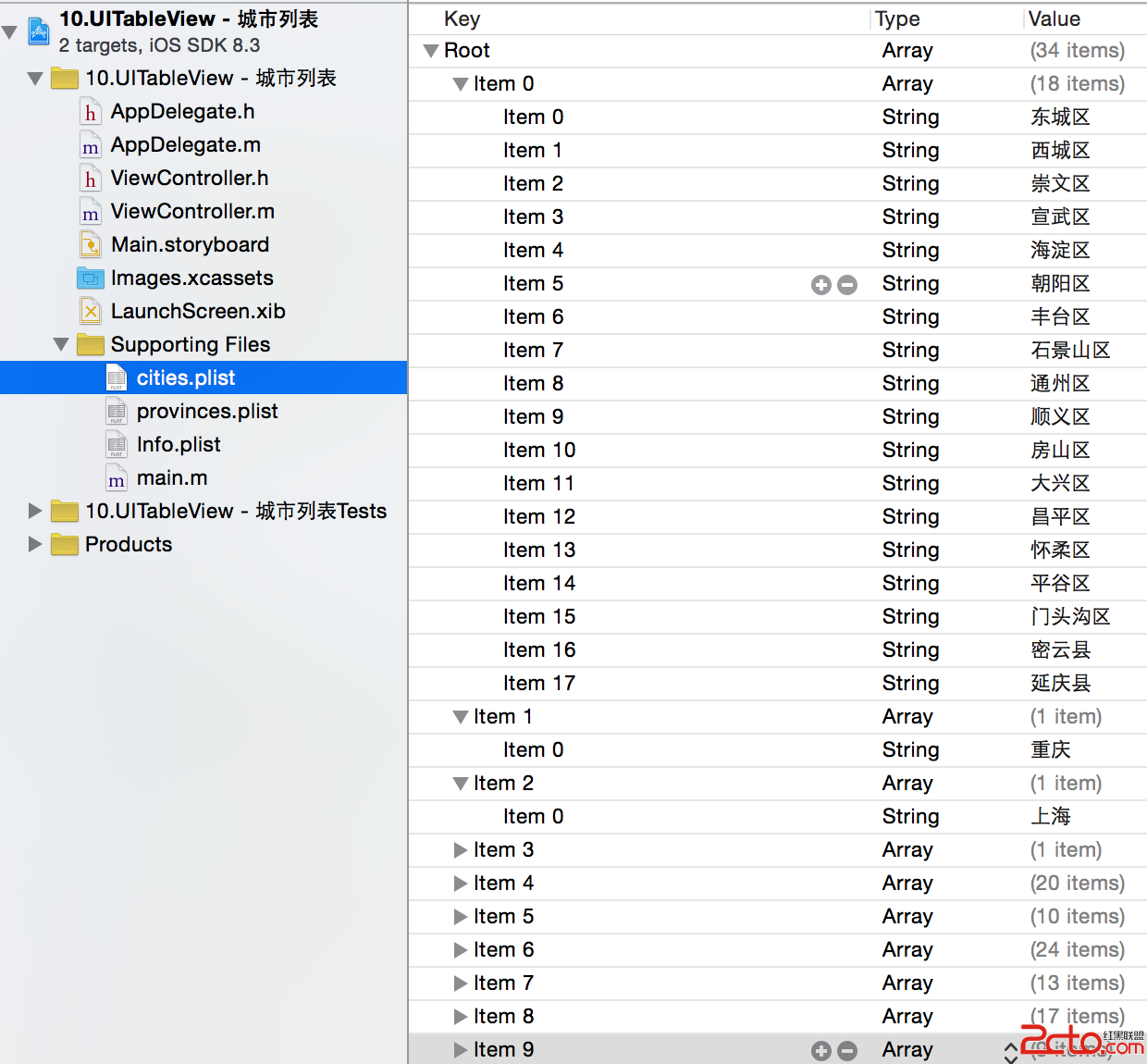
Task: Expand the Item 3 array
Action: (x=461, y=850)
